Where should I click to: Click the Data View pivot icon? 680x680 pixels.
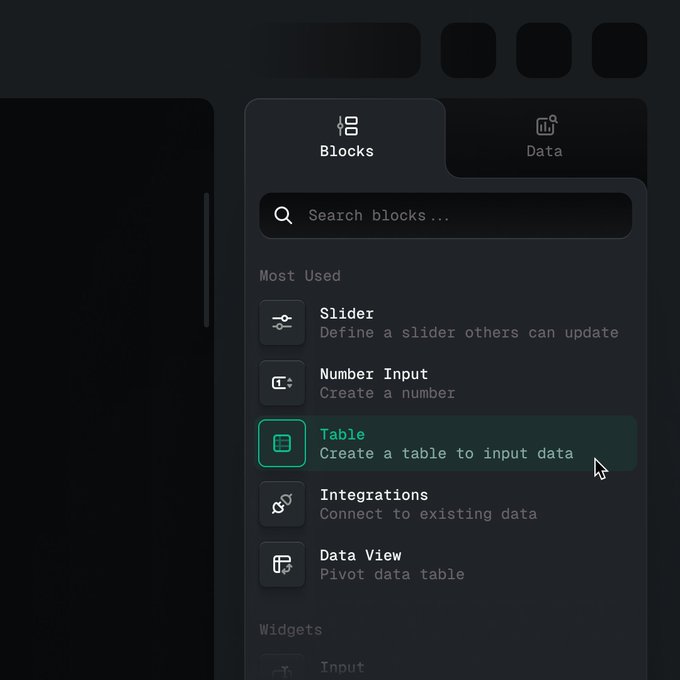[282, 564]
